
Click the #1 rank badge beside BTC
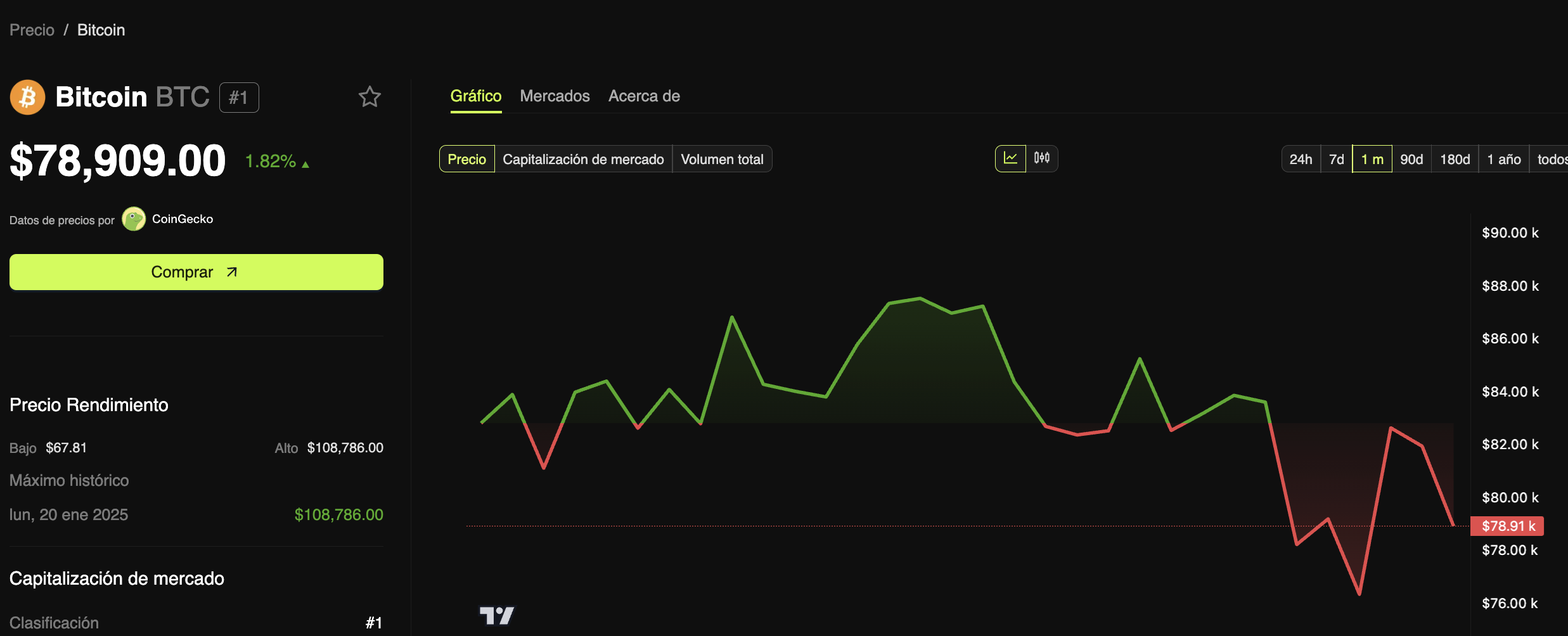pyautogui.click(x=239, y=98)
